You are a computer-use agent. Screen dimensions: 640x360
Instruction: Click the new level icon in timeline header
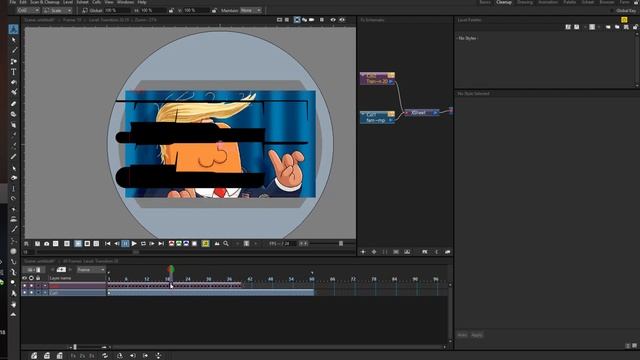[61, 269]
